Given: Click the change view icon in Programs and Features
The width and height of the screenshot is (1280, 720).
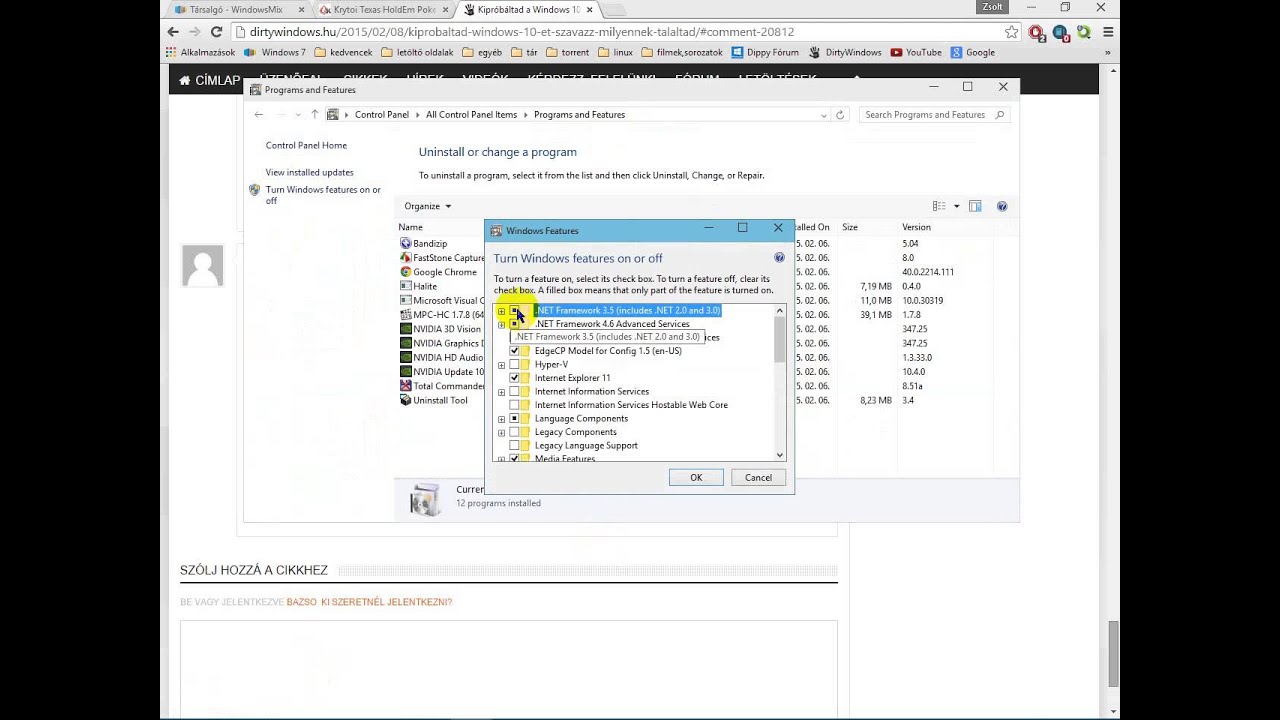Looking at the screenshot, I should pos(939,206).
